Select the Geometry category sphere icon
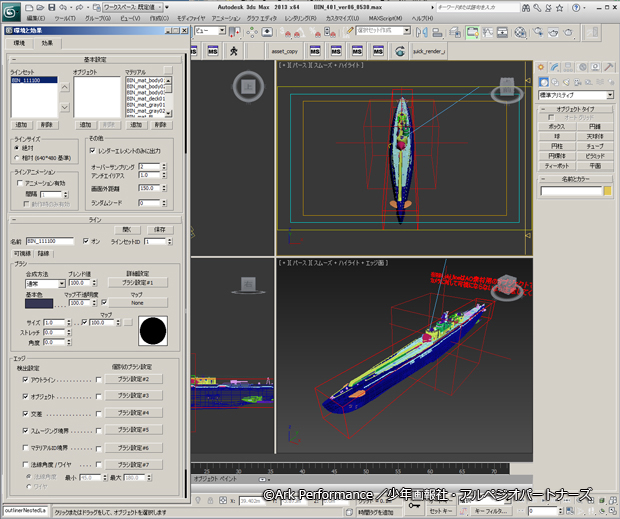Screen dimensions: 620x519 (544, 82)
